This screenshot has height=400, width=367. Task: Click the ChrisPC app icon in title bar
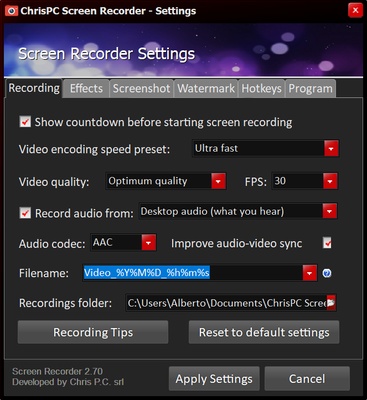click(11, 11)
